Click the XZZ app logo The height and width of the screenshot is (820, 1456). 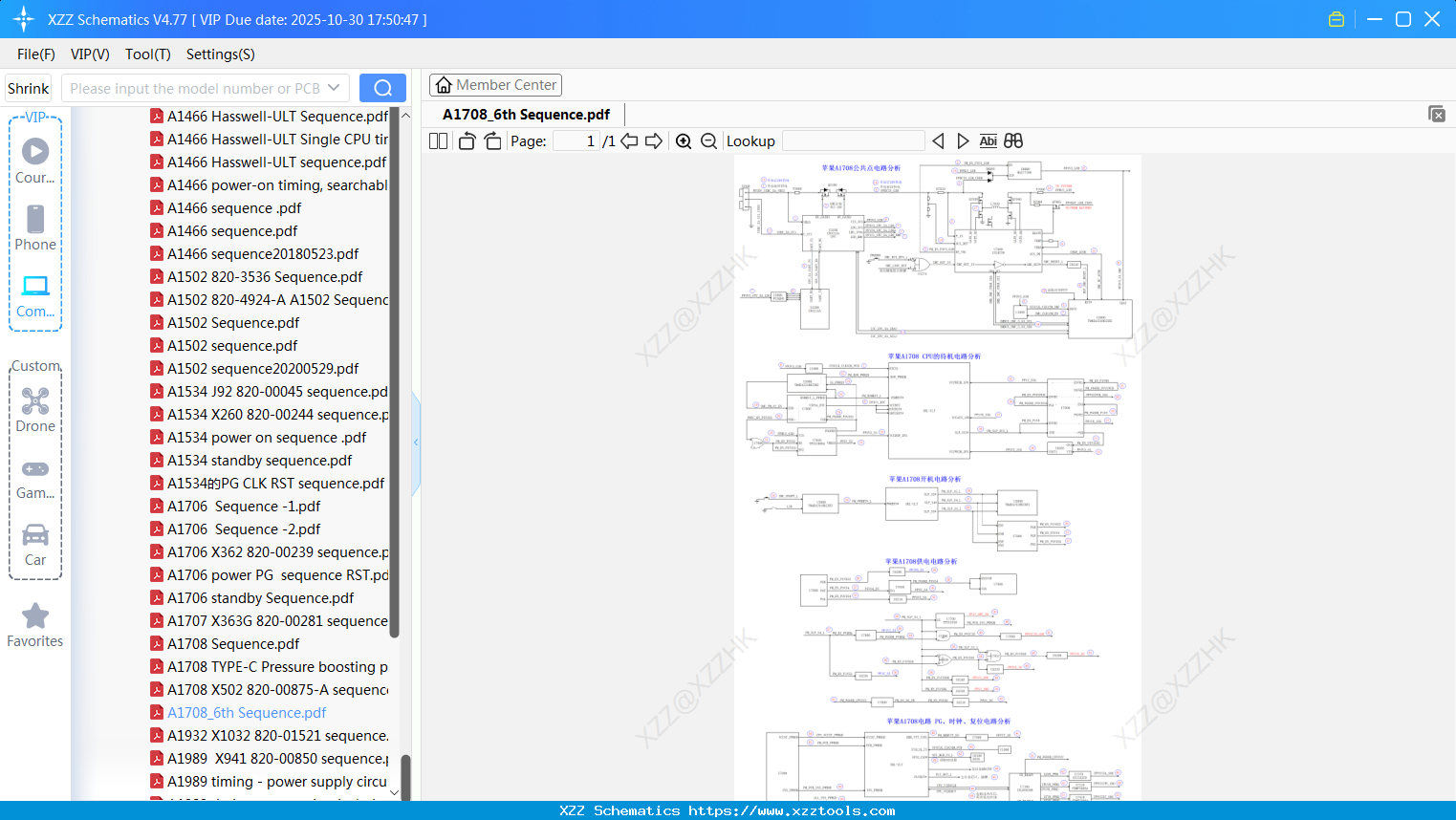pos(24,19)
